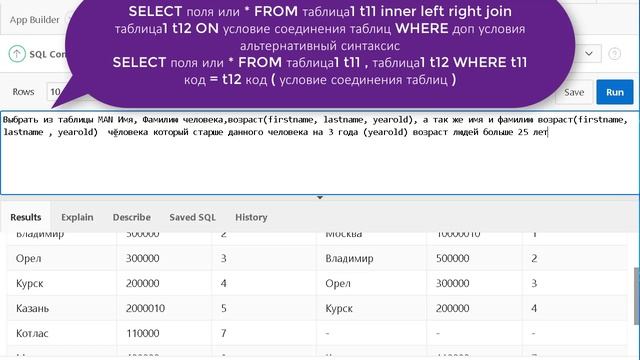Select the right-side cell 'Владимир'

tap(349, 258)
